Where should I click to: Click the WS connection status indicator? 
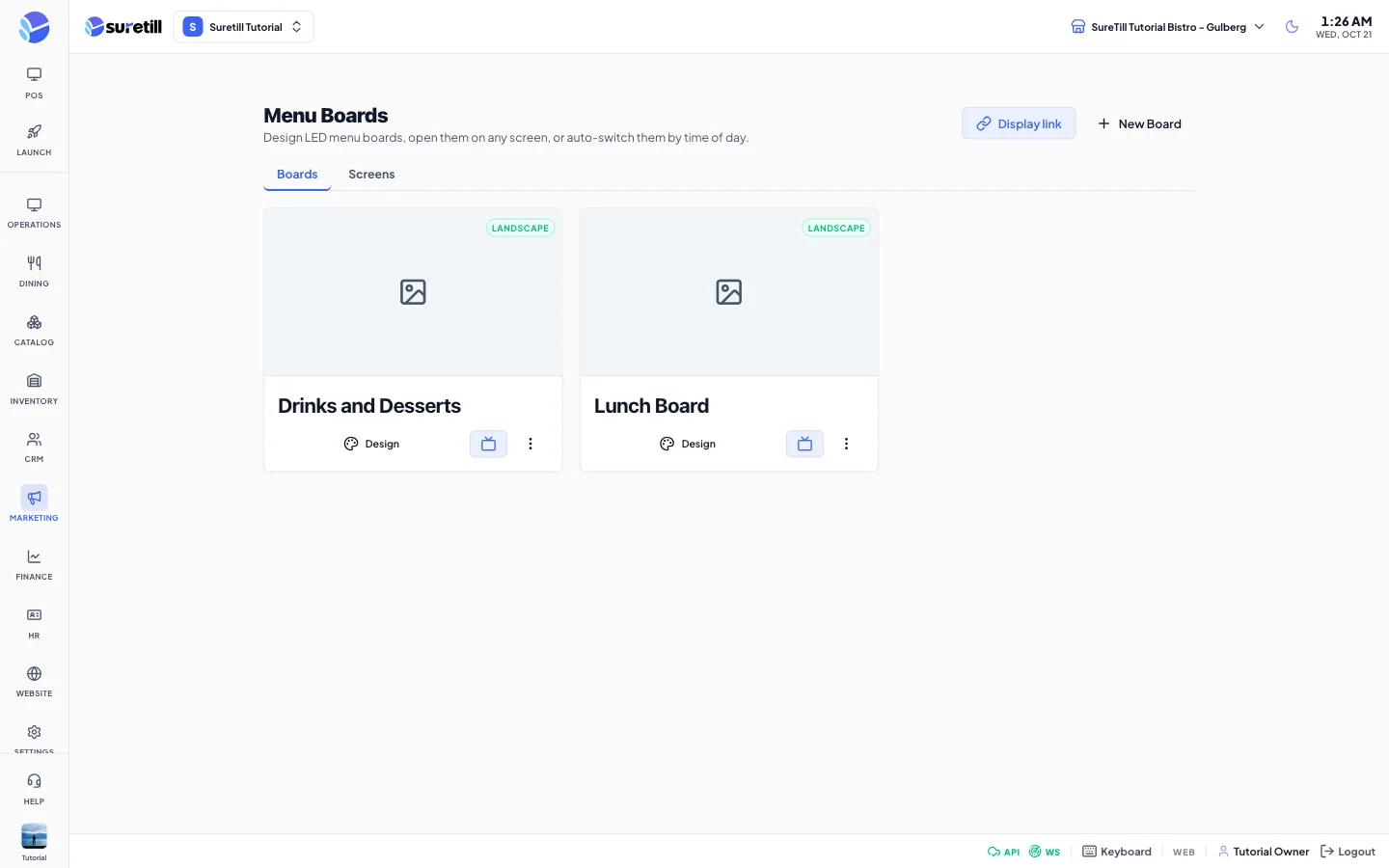[1045, 852]
